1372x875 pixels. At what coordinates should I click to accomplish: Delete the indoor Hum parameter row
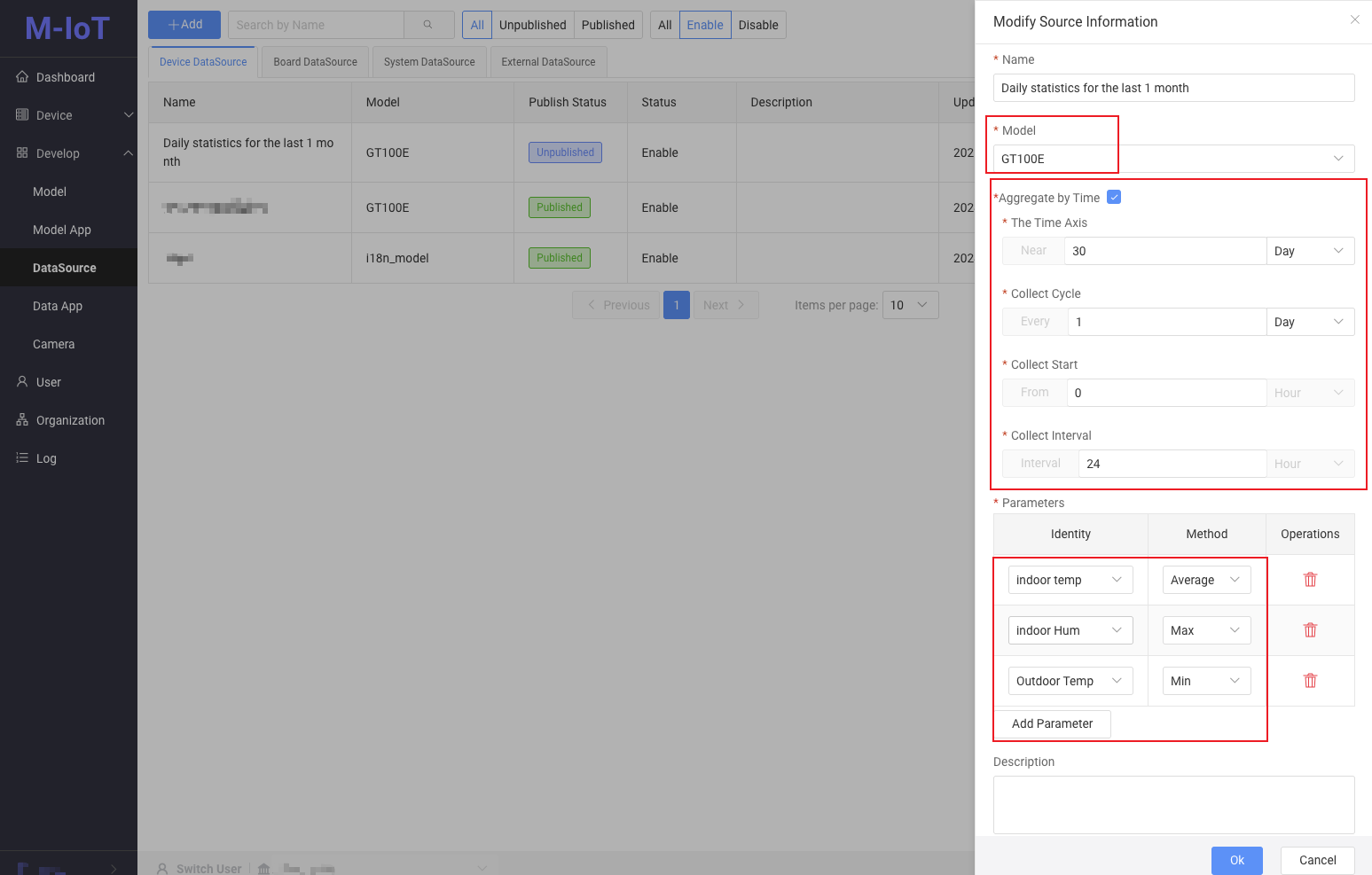(x=1310, y=629)
